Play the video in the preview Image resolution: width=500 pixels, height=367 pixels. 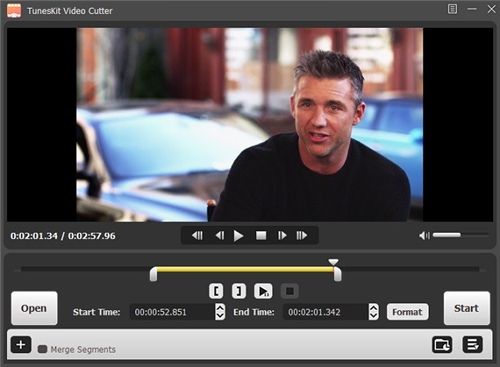pyautogui.click(x=238, y=236)
